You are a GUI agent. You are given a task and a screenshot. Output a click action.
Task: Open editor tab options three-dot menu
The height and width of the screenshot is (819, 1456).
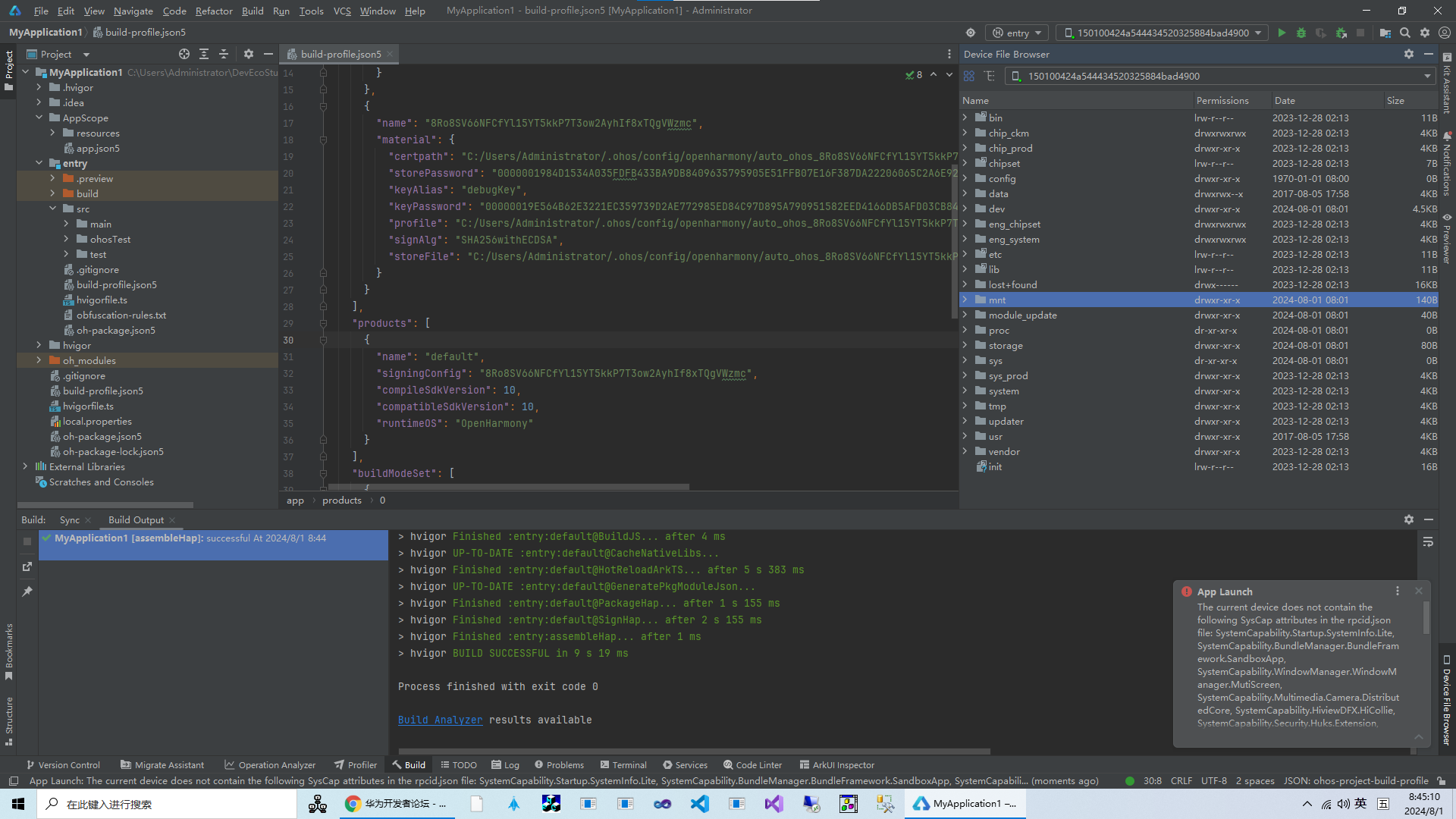pyautogui.click(x=949, y=54)
